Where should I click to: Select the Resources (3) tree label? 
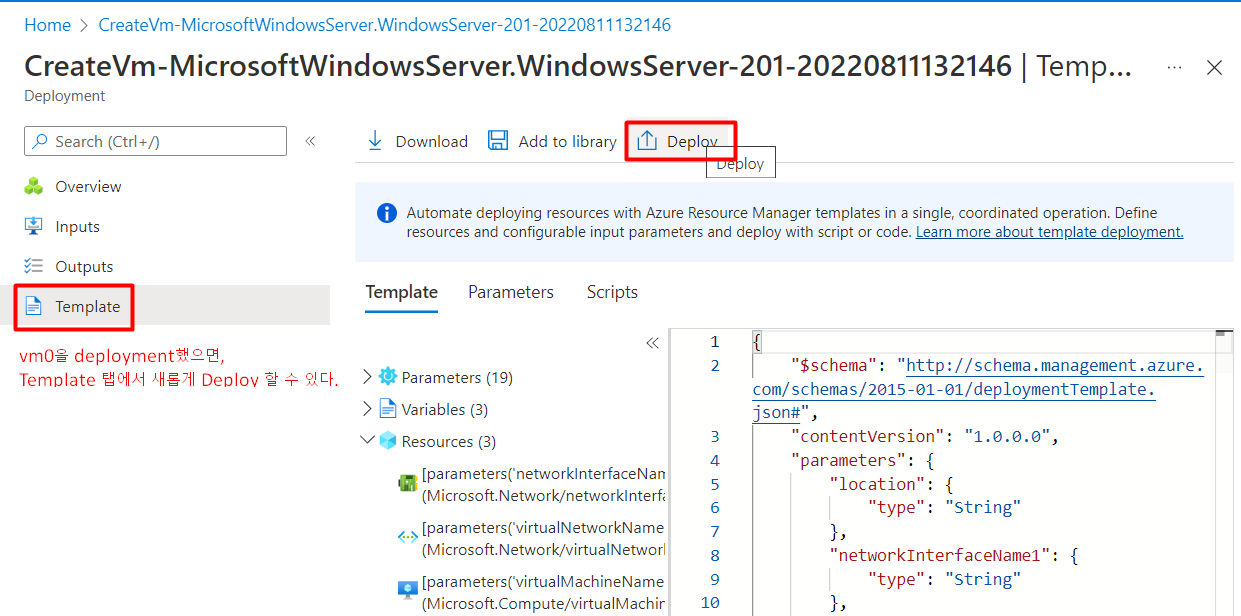pyautogui.click(x=448, y=441)
